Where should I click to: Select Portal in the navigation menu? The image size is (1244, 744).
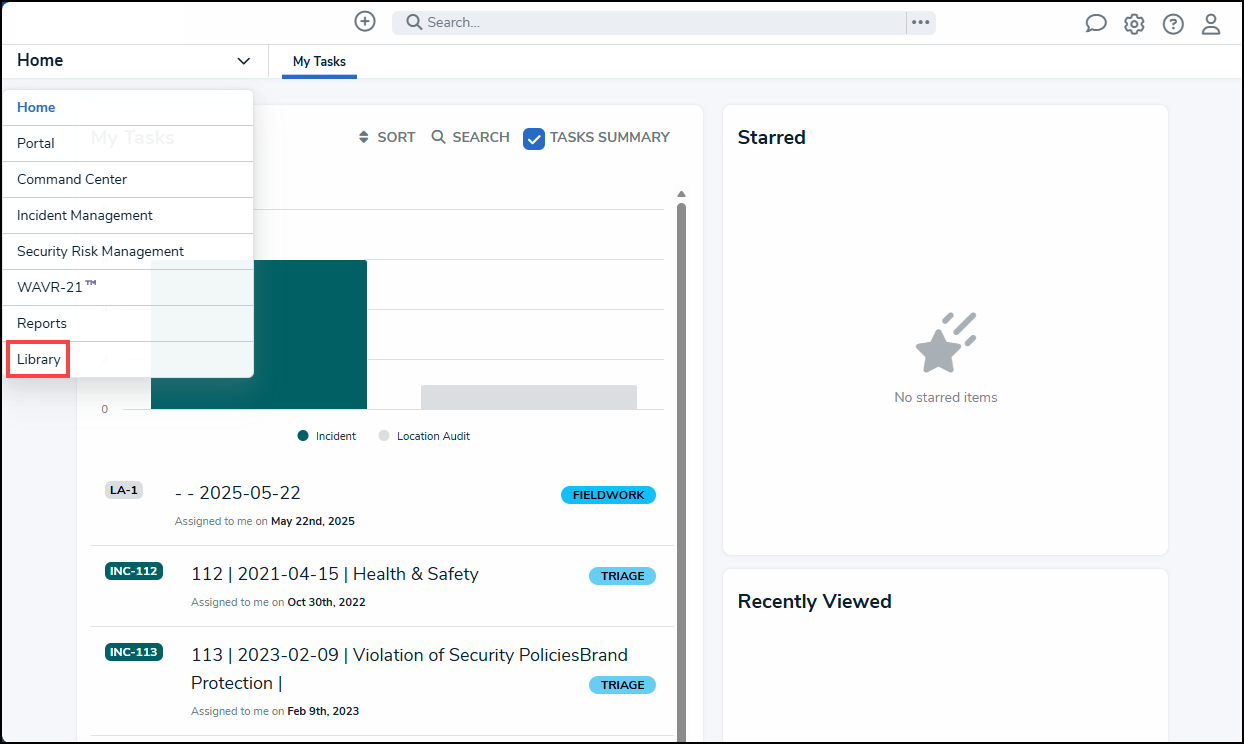(x=128, y=143)
